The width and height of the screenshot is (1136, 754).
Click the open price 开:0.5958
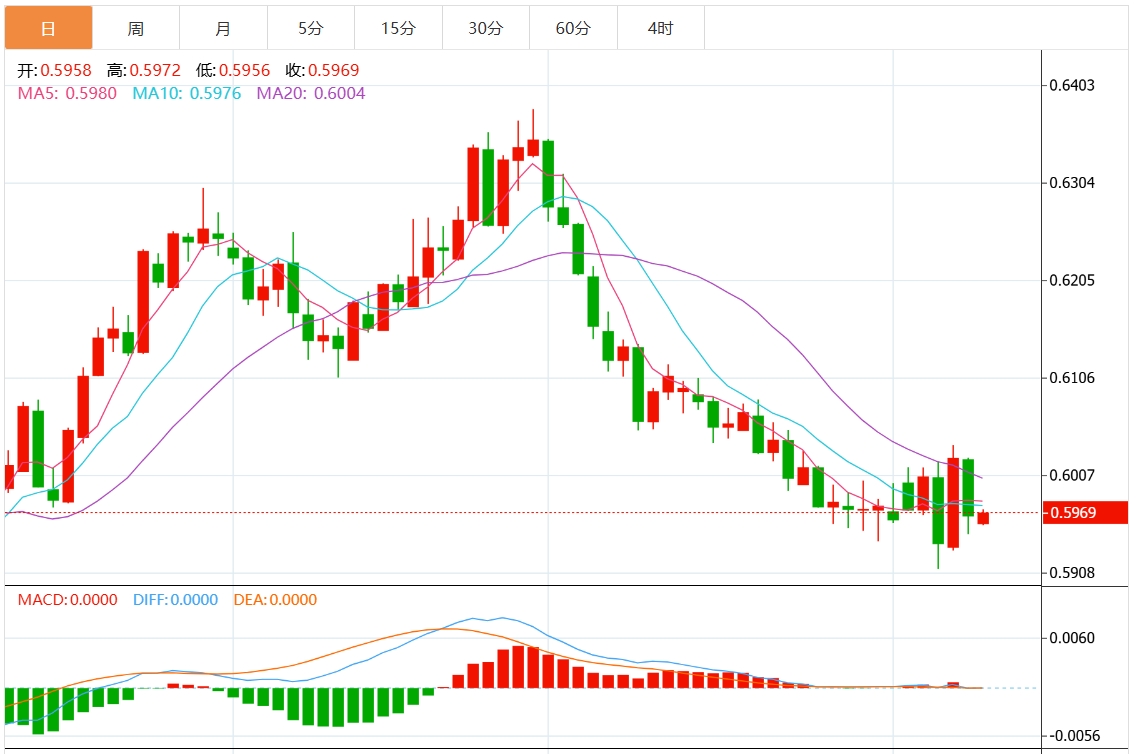point(54,70)
